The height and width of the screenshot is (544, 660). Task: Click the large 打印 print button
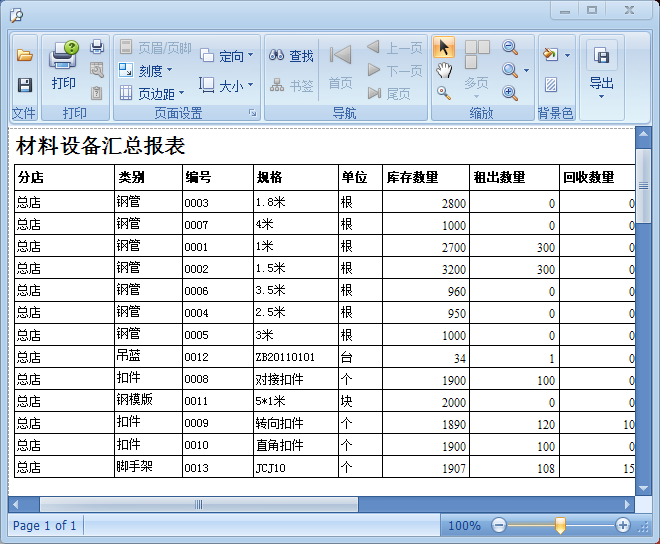click(x=64, y=66)
